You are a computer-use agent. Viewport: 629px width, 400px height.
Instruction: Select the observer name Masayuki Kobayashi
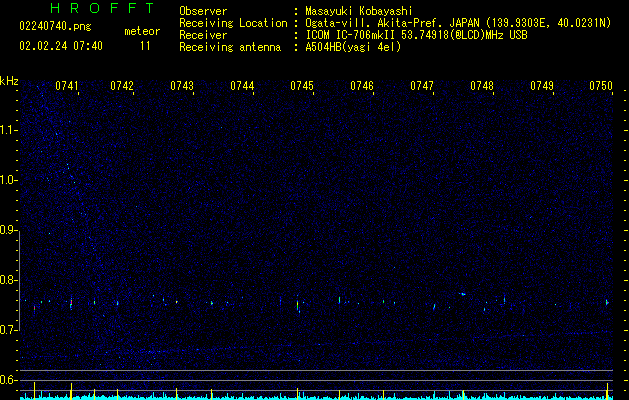(x=359, y=11)
